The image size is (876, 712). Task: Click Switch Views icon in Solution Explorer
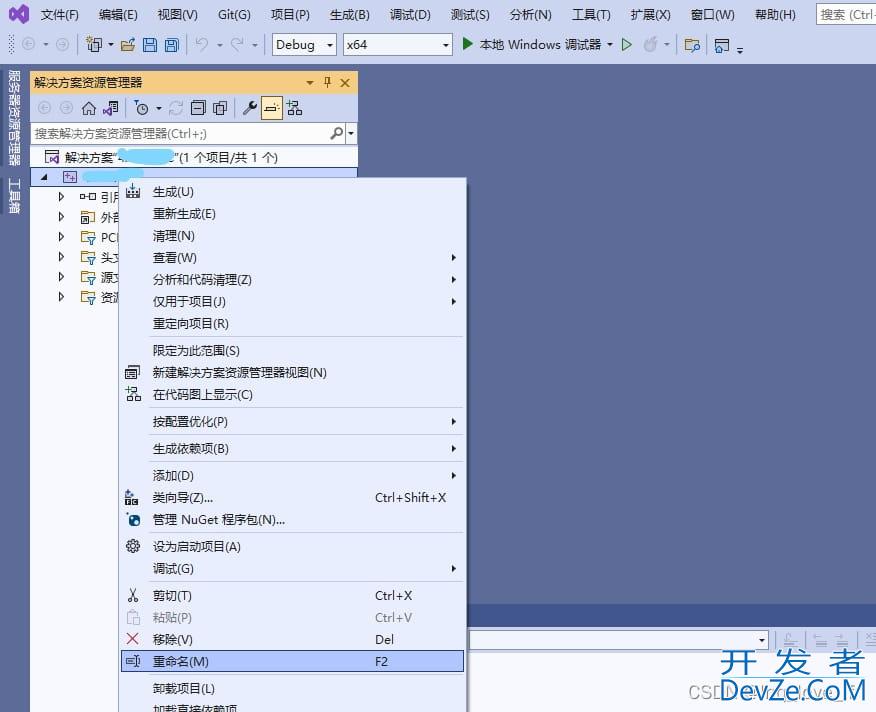pos(111,108)
